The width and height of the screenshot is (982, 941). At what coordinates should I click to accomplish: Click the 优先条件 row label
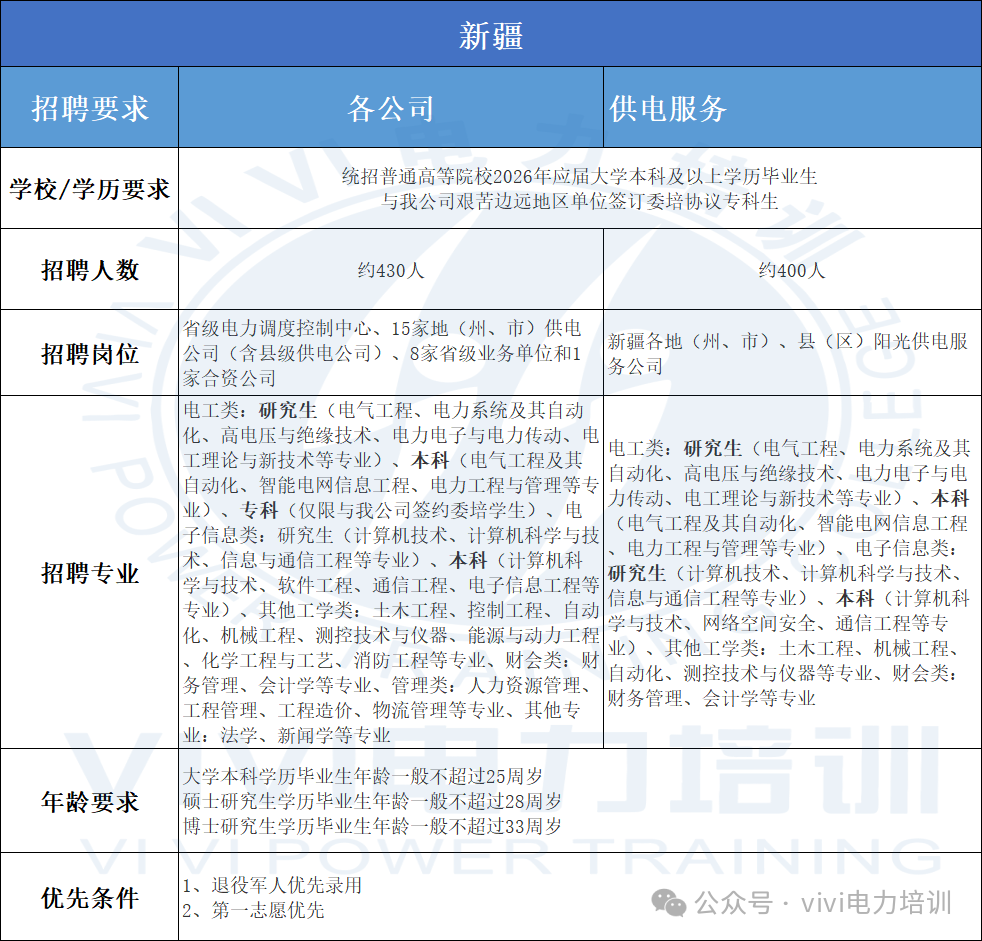[90, 897]
